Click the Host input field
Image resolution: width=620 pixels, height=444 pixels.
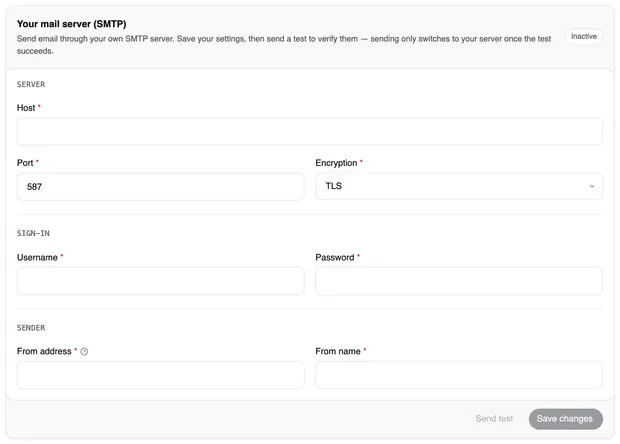point(310,131)
